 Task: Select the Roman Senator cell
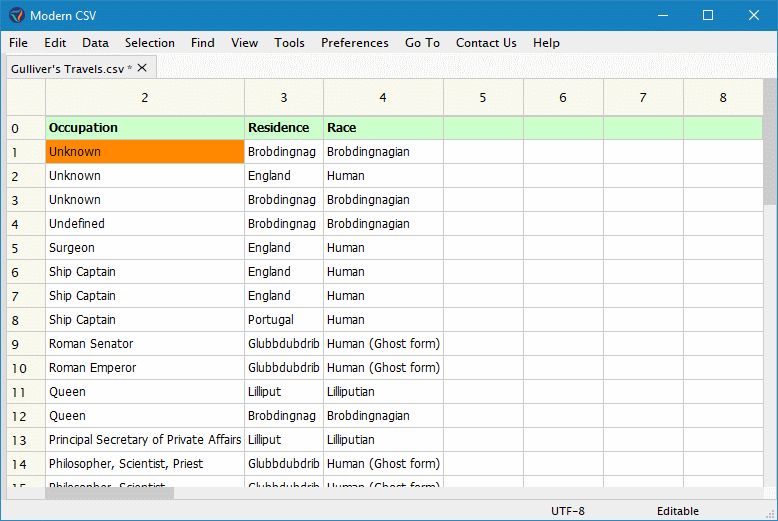tap(145, 344)
